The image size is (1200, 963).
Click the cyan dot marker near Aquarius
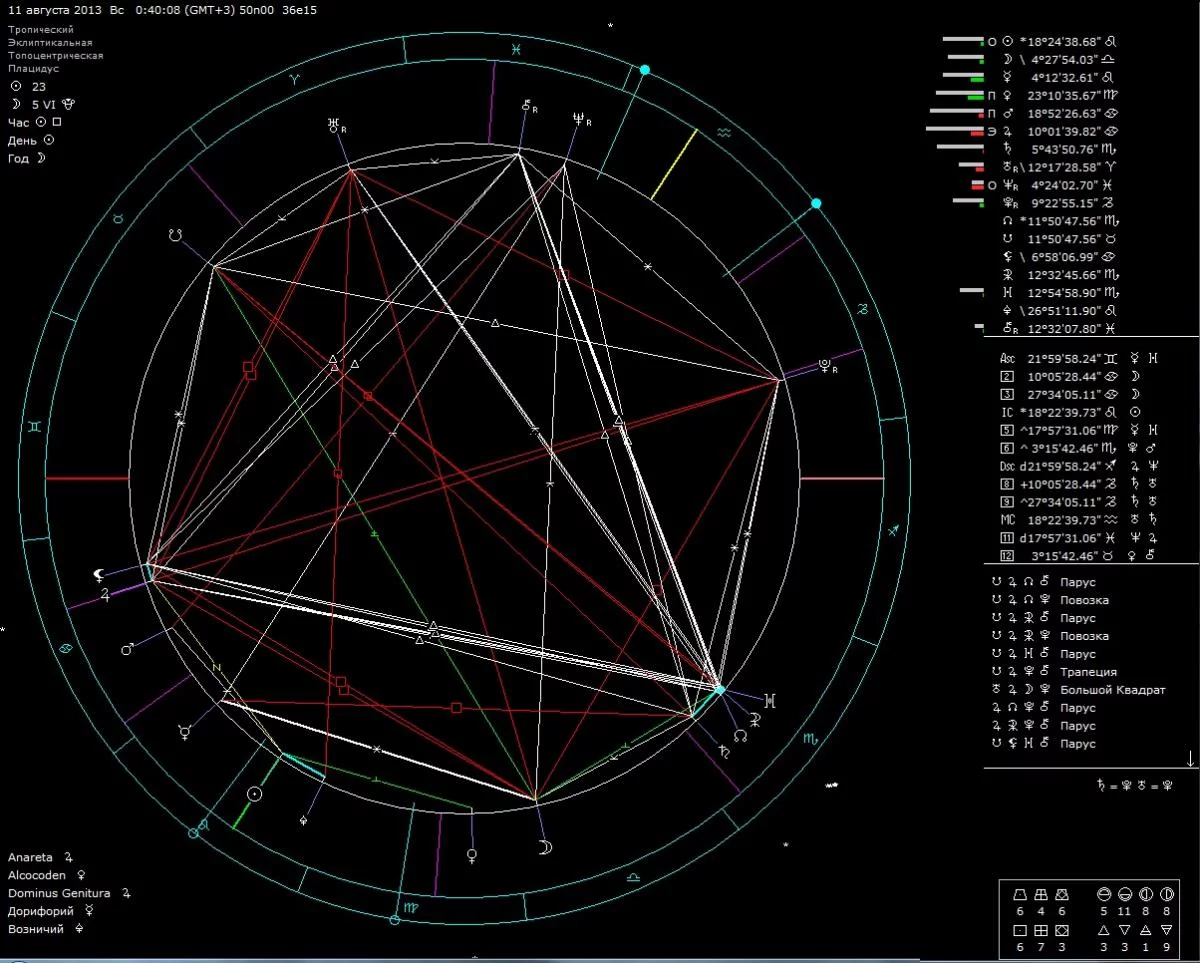click(x=645, y=70)
